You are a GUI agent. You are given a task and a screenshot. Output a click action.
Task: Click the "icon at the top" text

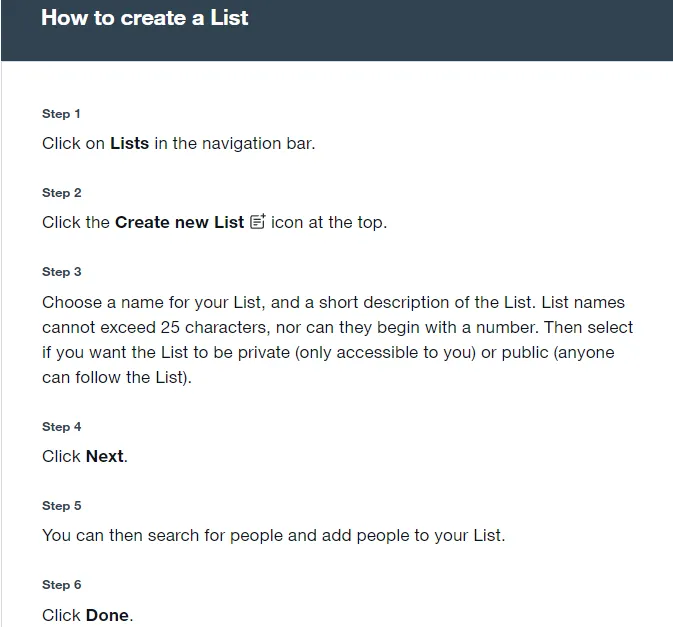coord(328,222)
